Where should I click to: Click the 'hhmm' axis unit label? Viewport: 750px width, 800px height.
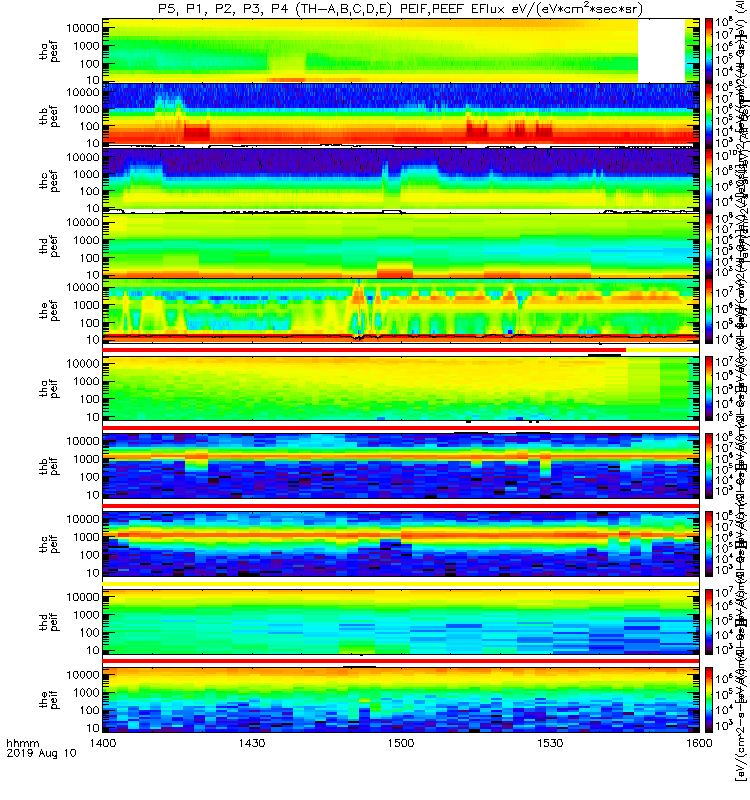point(22,743)
